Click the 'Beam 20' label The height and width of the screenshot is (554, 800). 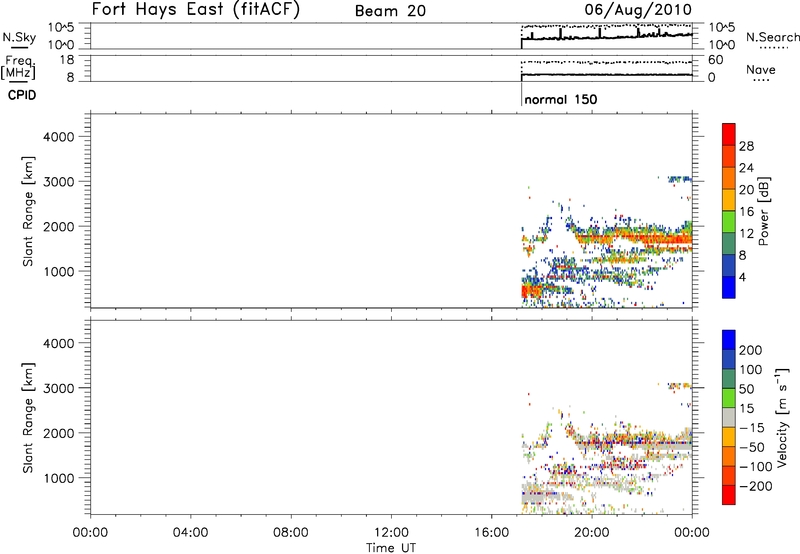390,11
